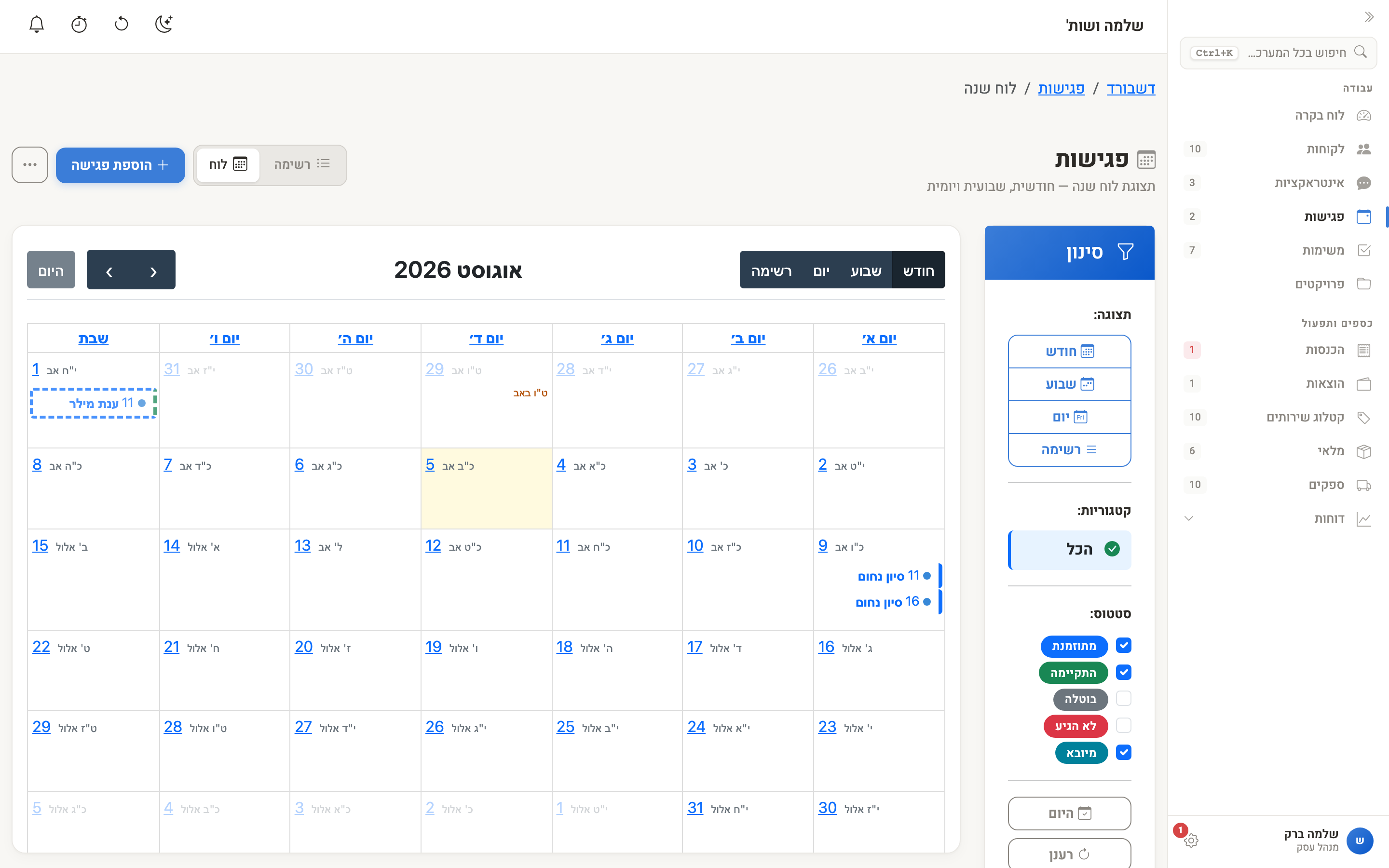1389x868 pixels.
Task: Select the רשימה list toggle beside לוח
Action: click(x=301, y=165)
